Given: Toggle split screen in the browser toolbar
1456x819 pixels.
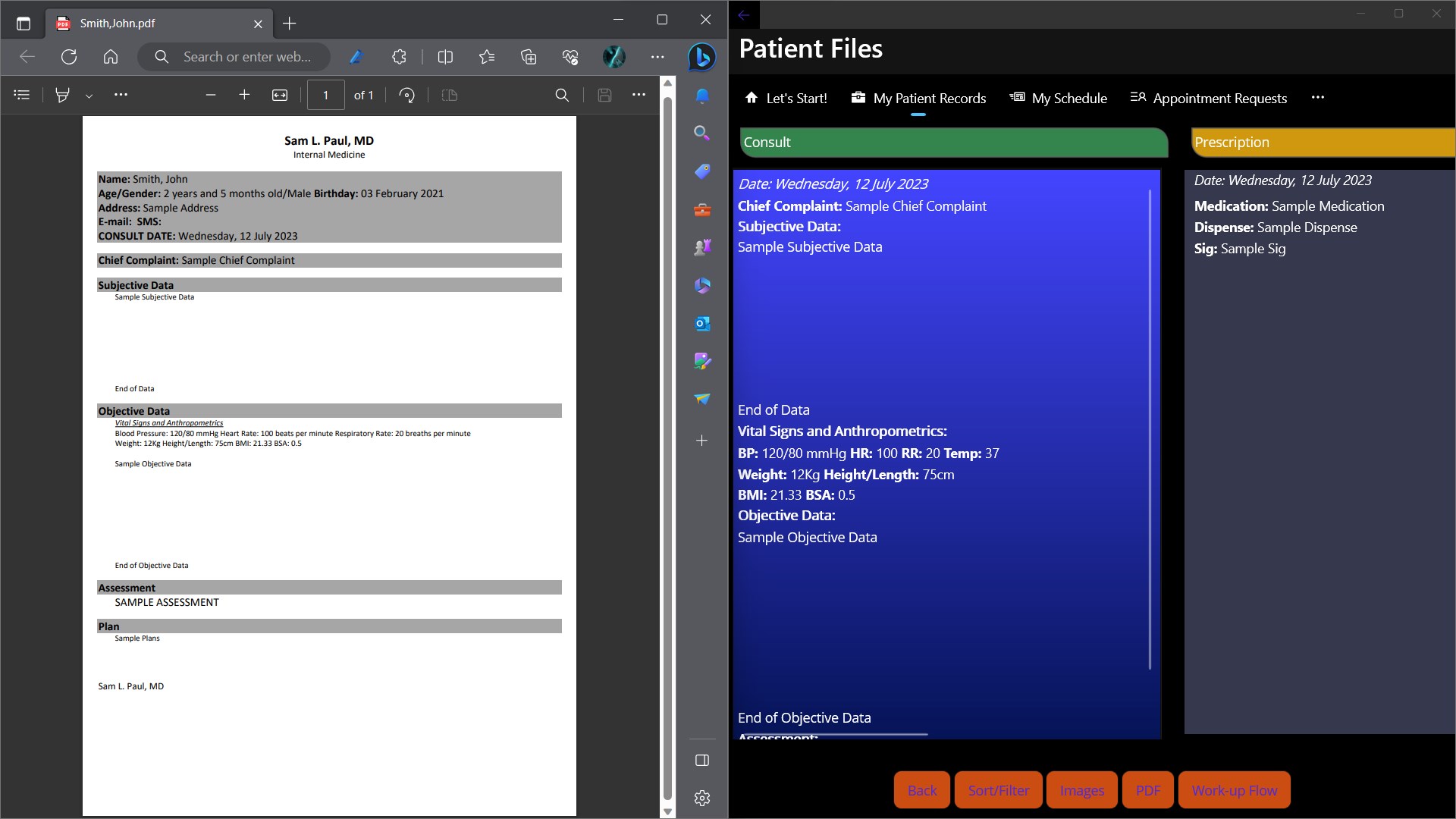Looking at the screenshot, I should pos(445,57).
